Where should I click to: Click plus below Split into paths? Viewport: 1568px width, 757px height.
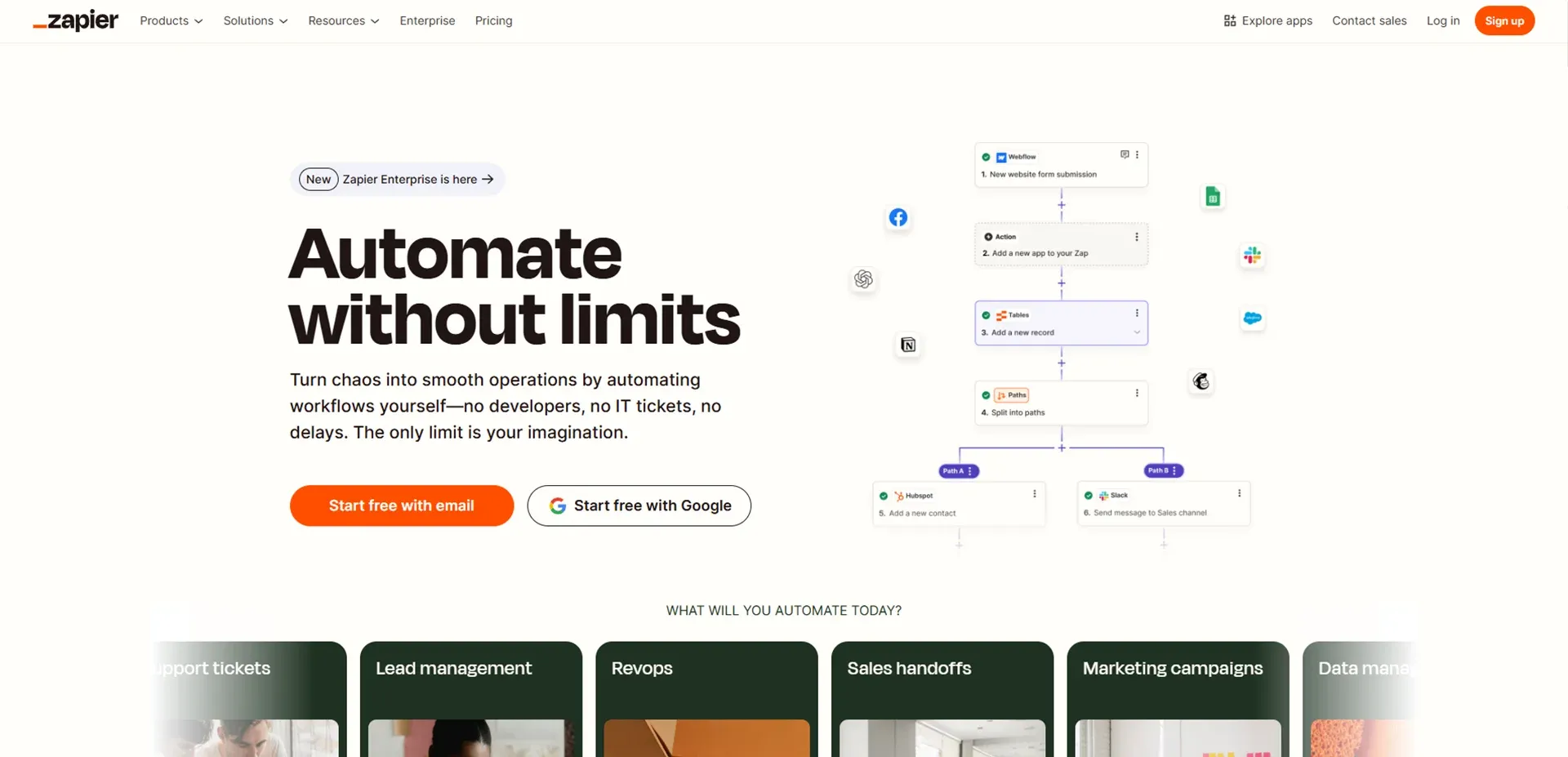(1062, 448)
